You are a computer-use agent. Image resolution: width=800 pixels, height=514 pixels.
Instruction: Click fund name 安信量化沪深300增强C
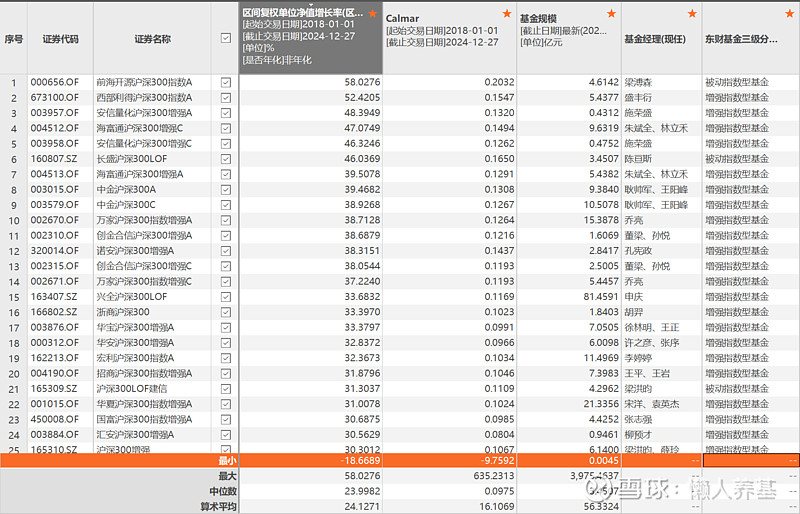tap(144, 143)
